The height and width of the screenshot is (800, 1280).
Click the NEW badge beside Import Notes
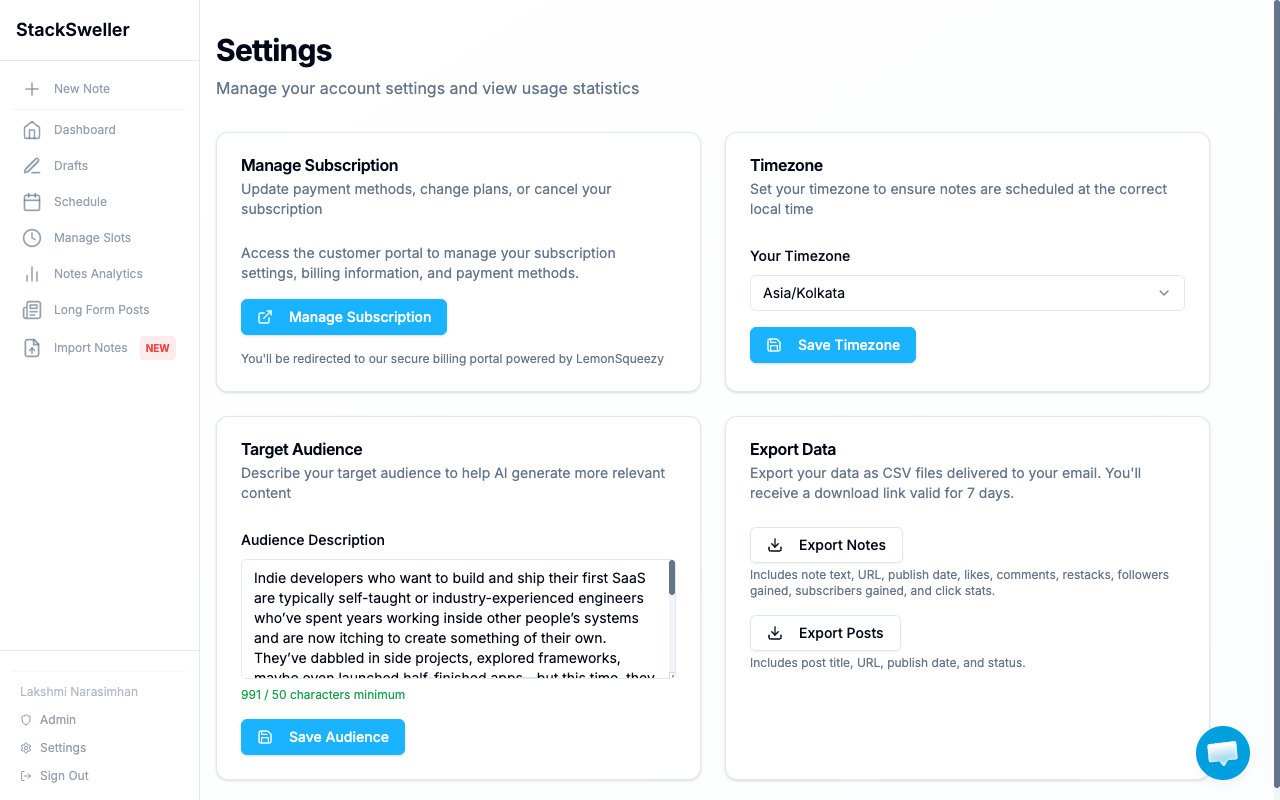click(157, 348)
